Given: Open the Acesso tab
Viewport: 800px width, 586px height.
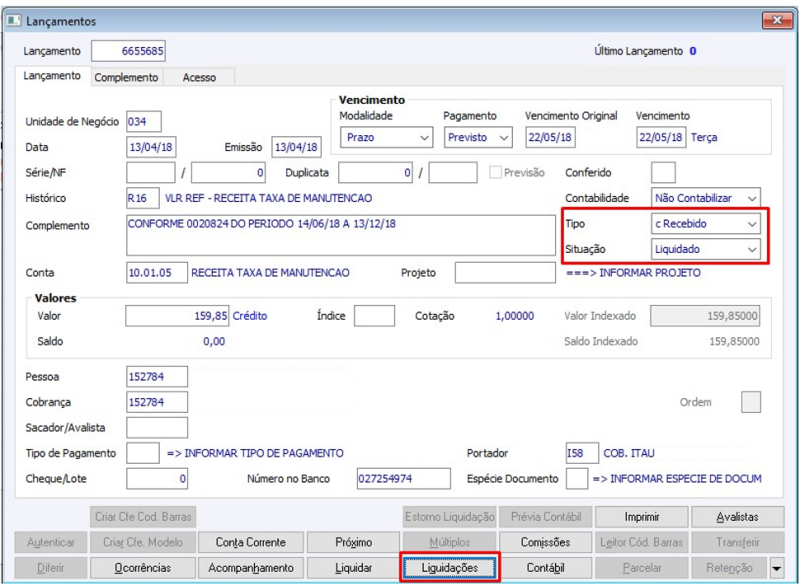Looking at the screenshot, I should tap(199, 78).
